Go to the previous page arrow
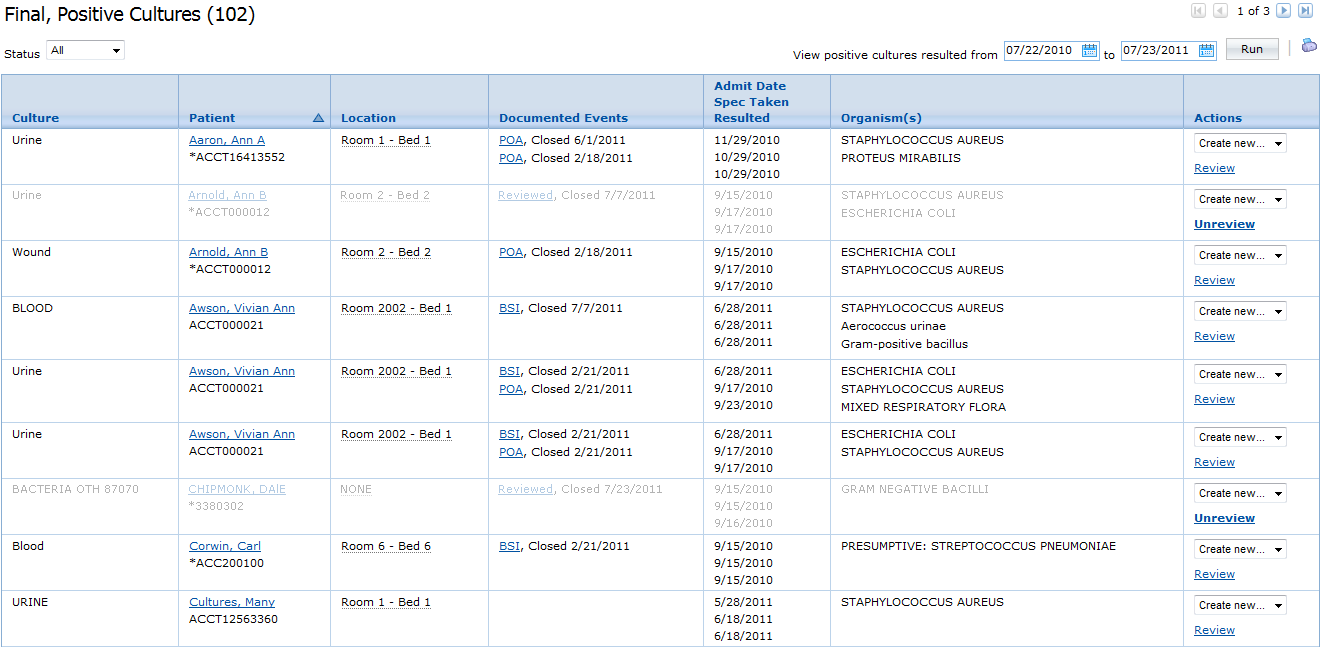This screenshot has width=1320, height=647. point(1220,11)
